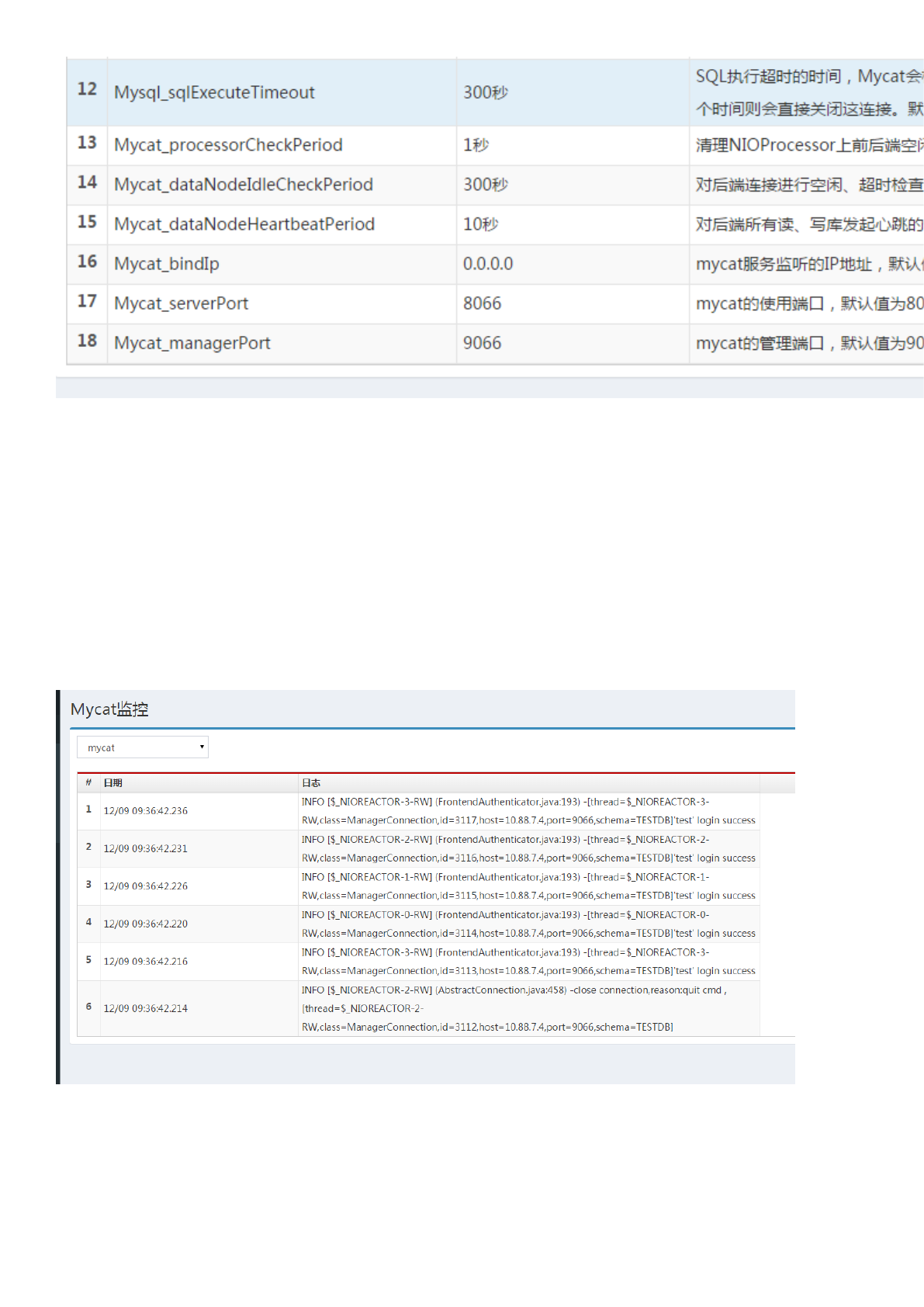This screenshot has width=924, height=1307.
Task: Click the 10秒 heartbeat value
Action: click(x=481, y=224)
